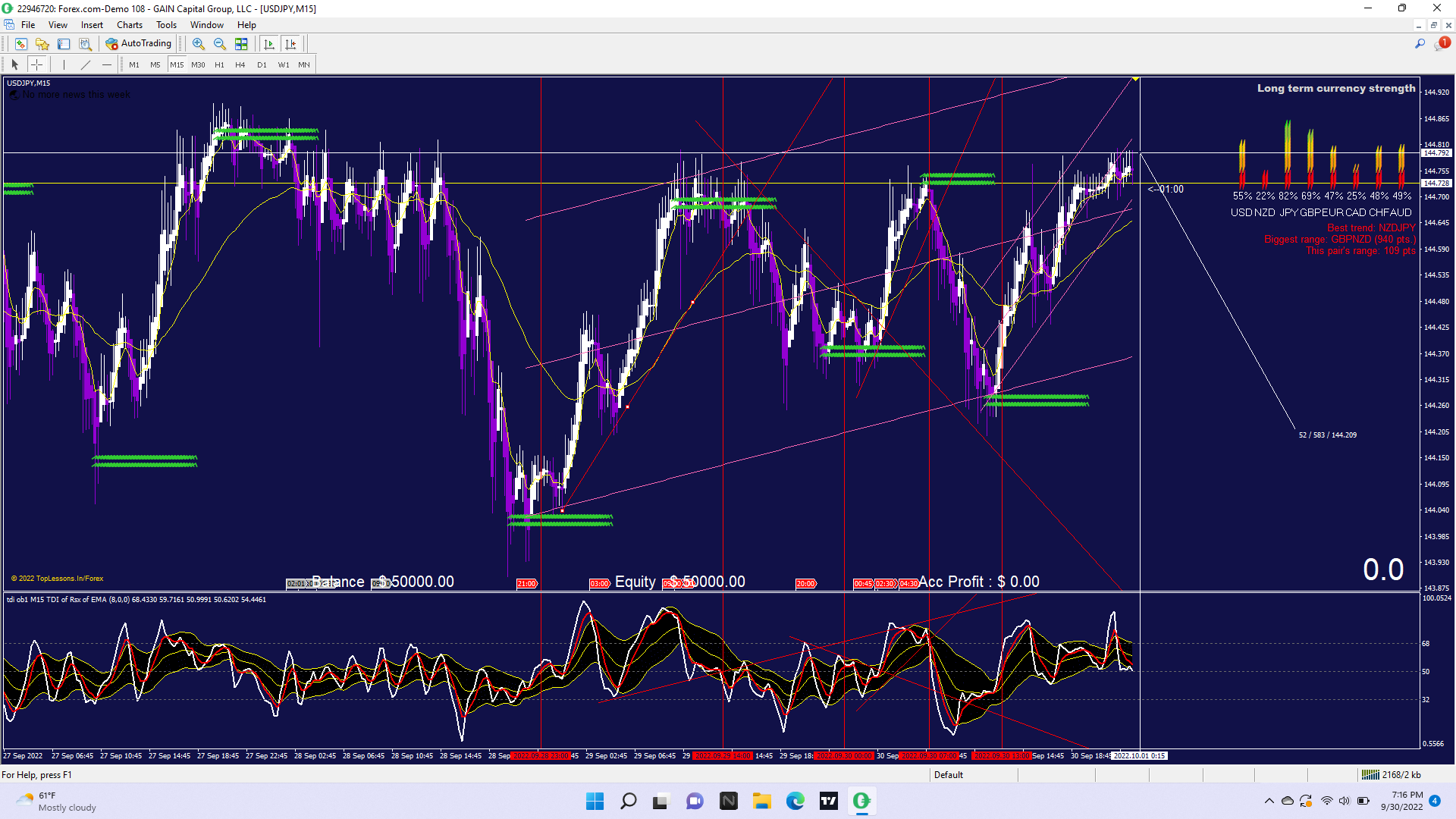The height and width of the screenshot is (819, 1456).
Task: Toggle the AutoTrading button
Action: [x=139, y=44]
